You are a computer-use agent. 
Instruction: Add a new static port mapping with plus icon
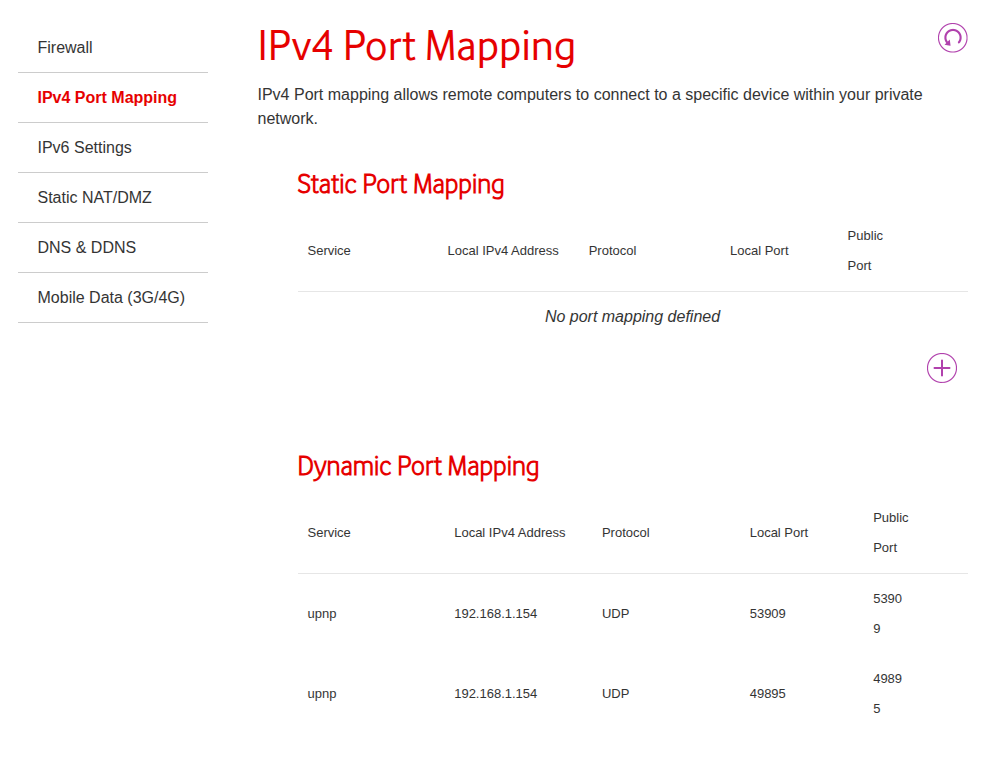point(941,368)
